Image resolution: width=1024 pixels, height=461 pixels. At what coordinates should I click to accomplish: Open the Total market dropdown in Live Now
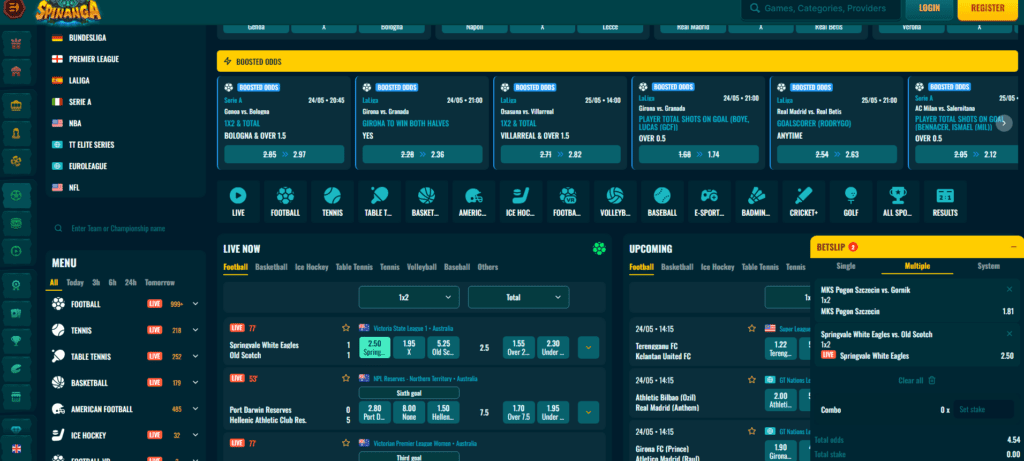(519, 297)
